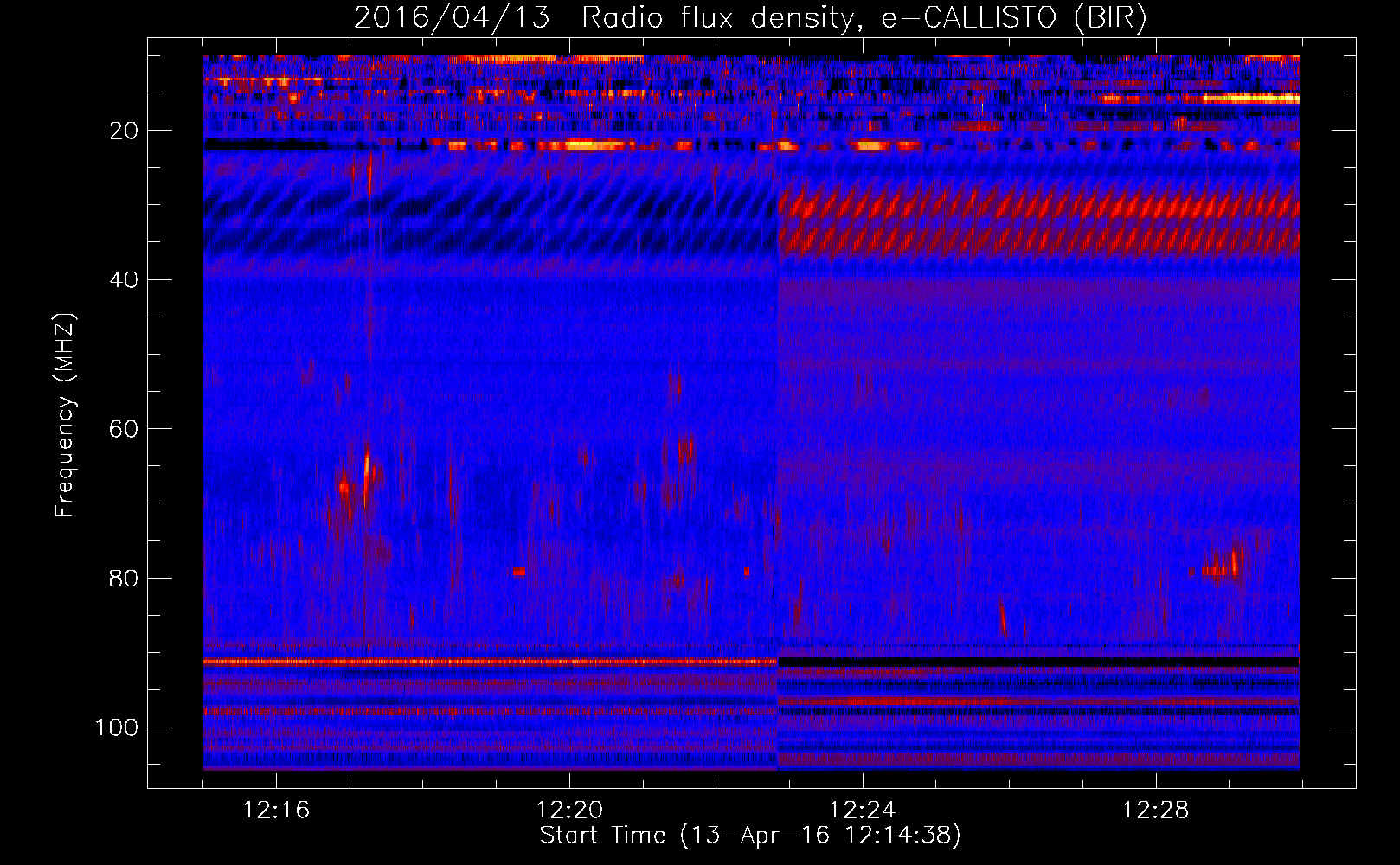
Task: Click the 12:16 time tick label
Action: [x=276, y=811]
